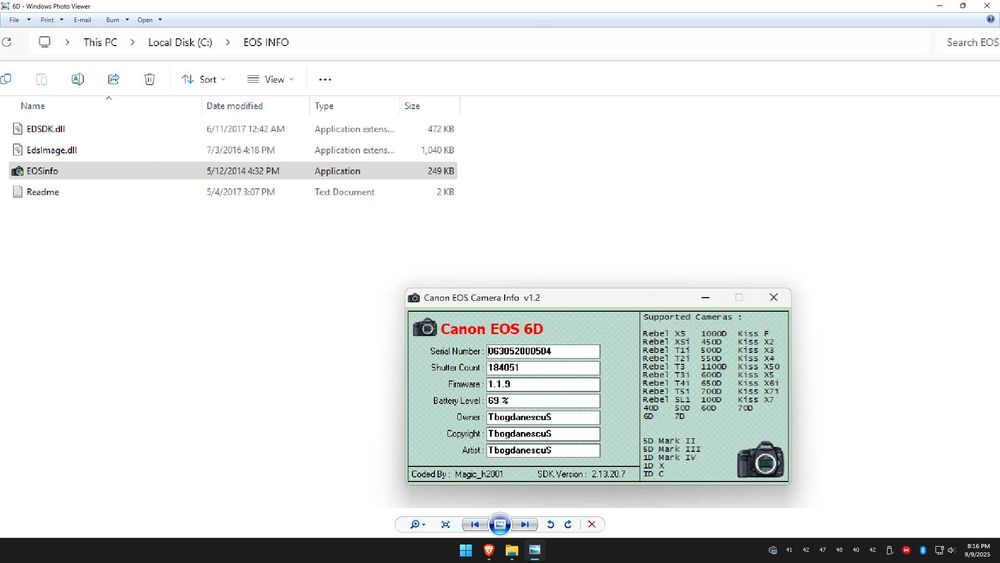Click the Paste icon in Explorer toolbar
1000x563 pixels.
tap(41, 79)
